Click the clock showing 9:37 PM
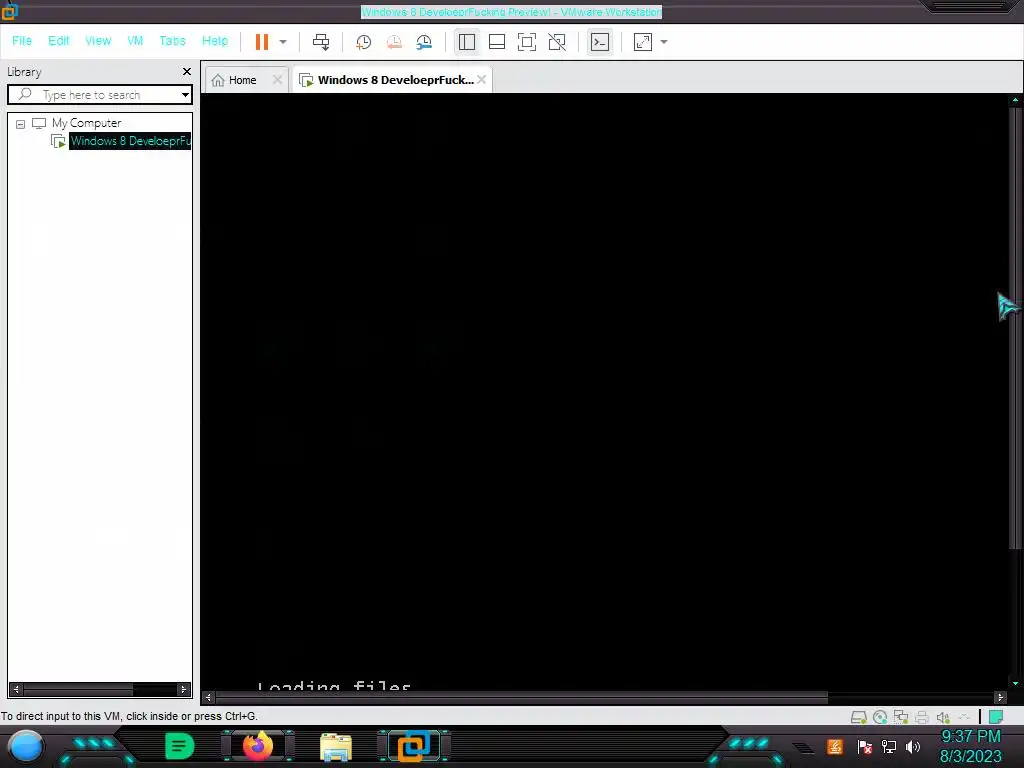 pyautogui.click(x=970, y=737)
